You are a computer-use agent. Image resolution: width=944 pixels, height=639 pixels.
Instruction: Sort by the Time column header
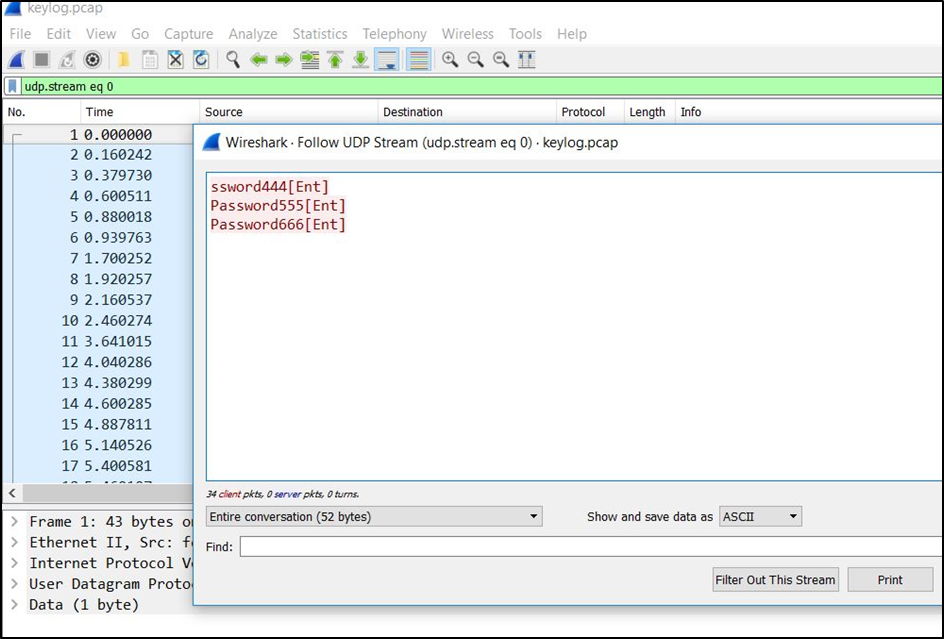pyautogui.click(x=140, y=112)
